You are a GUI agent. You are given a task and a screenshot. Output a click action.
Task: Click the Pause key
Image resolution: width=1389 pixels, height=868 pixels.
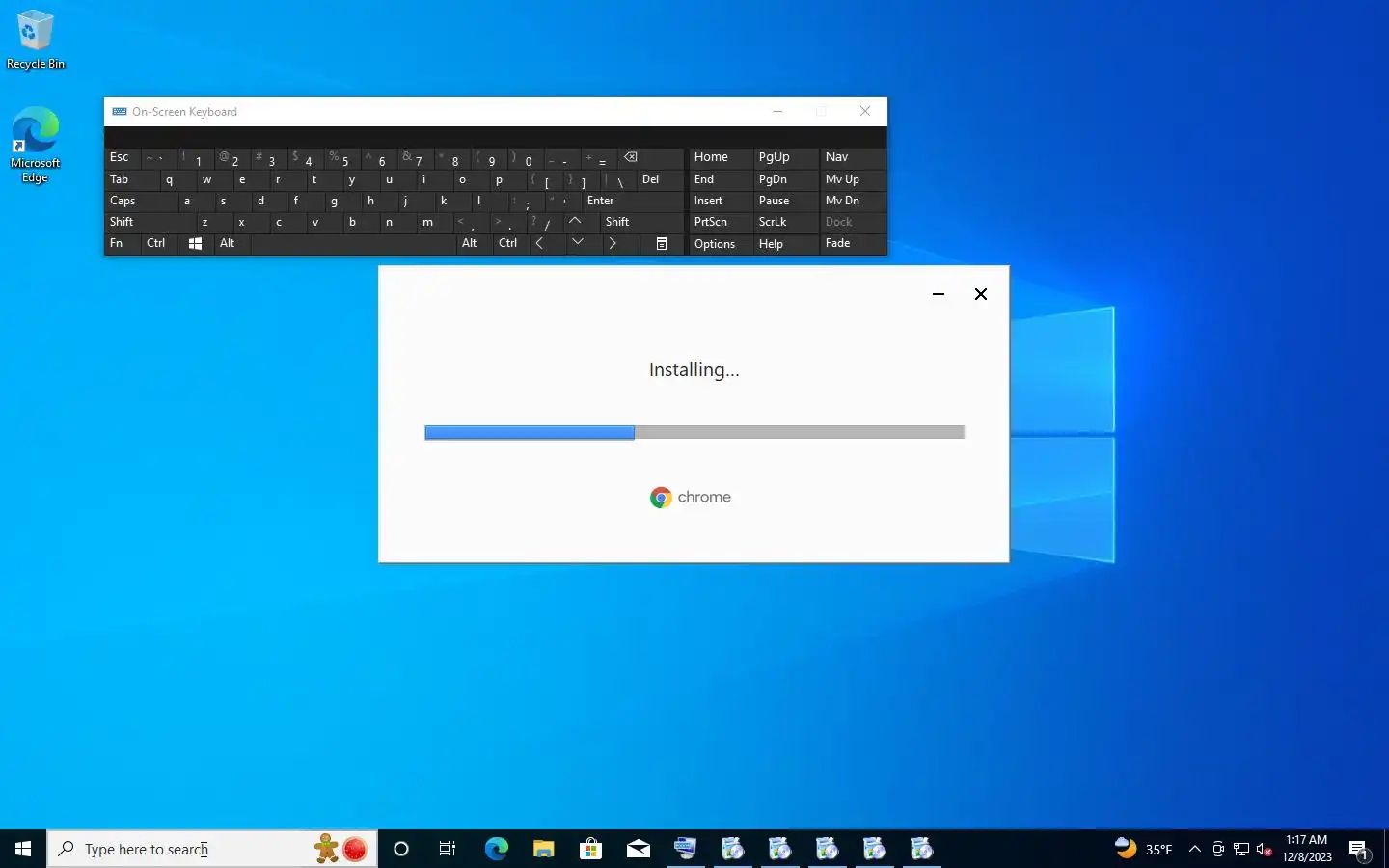tap(785, 201)
